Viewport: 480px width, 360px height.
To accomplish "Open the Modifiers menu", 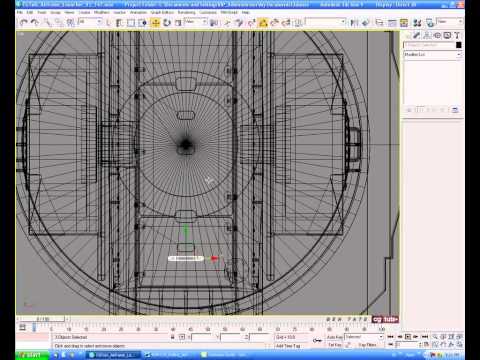I will point(102,12).
